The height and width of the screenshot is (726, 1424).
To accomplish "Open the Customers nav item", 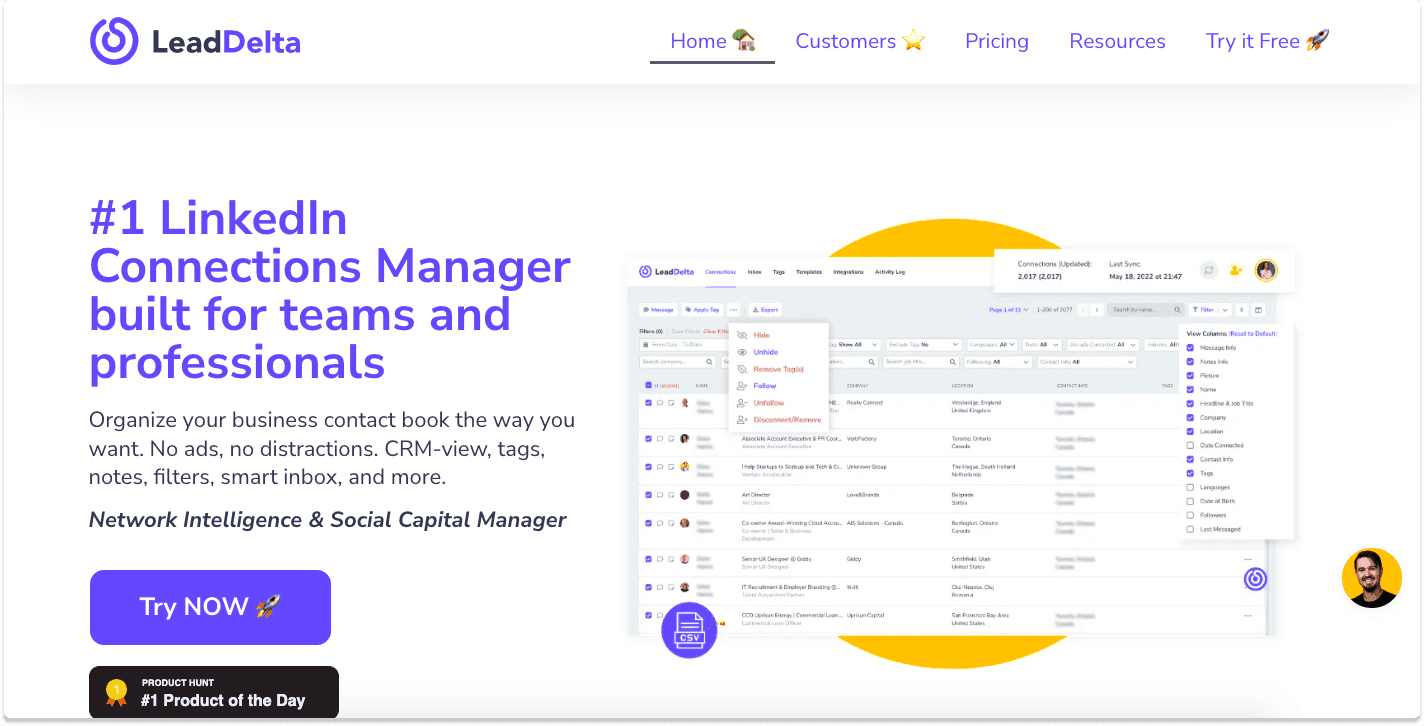I will point(860,41).
